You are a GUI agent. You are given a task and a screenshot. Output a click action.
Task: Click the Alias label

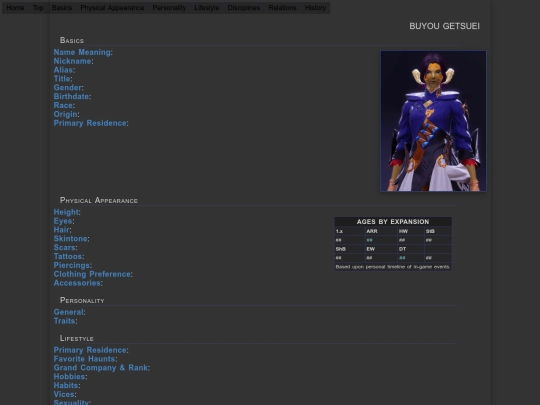pyautogui.click(x=63, y=70)
